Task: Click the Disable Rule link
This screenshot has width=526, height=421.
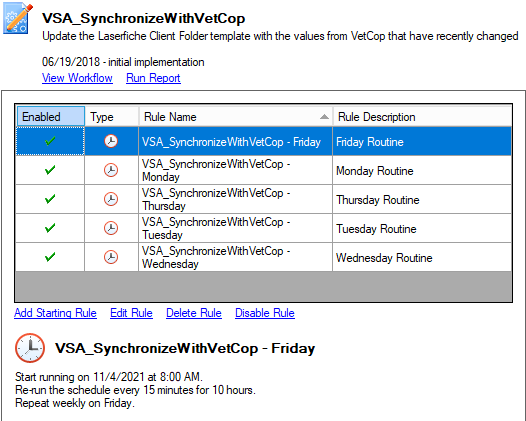Action: 265,313
